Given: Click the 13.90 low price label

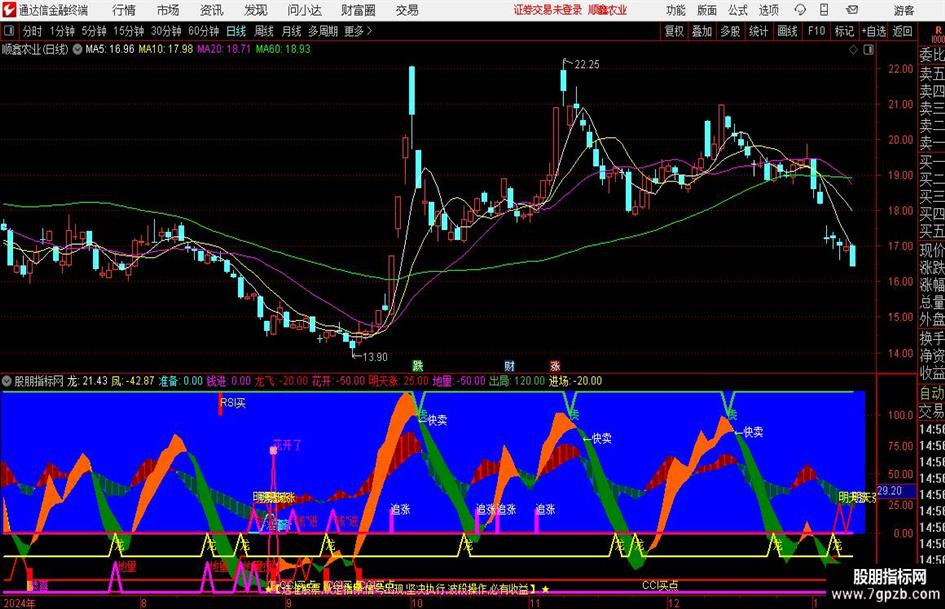Looking at the screenshot, I should tap(375, 357).
